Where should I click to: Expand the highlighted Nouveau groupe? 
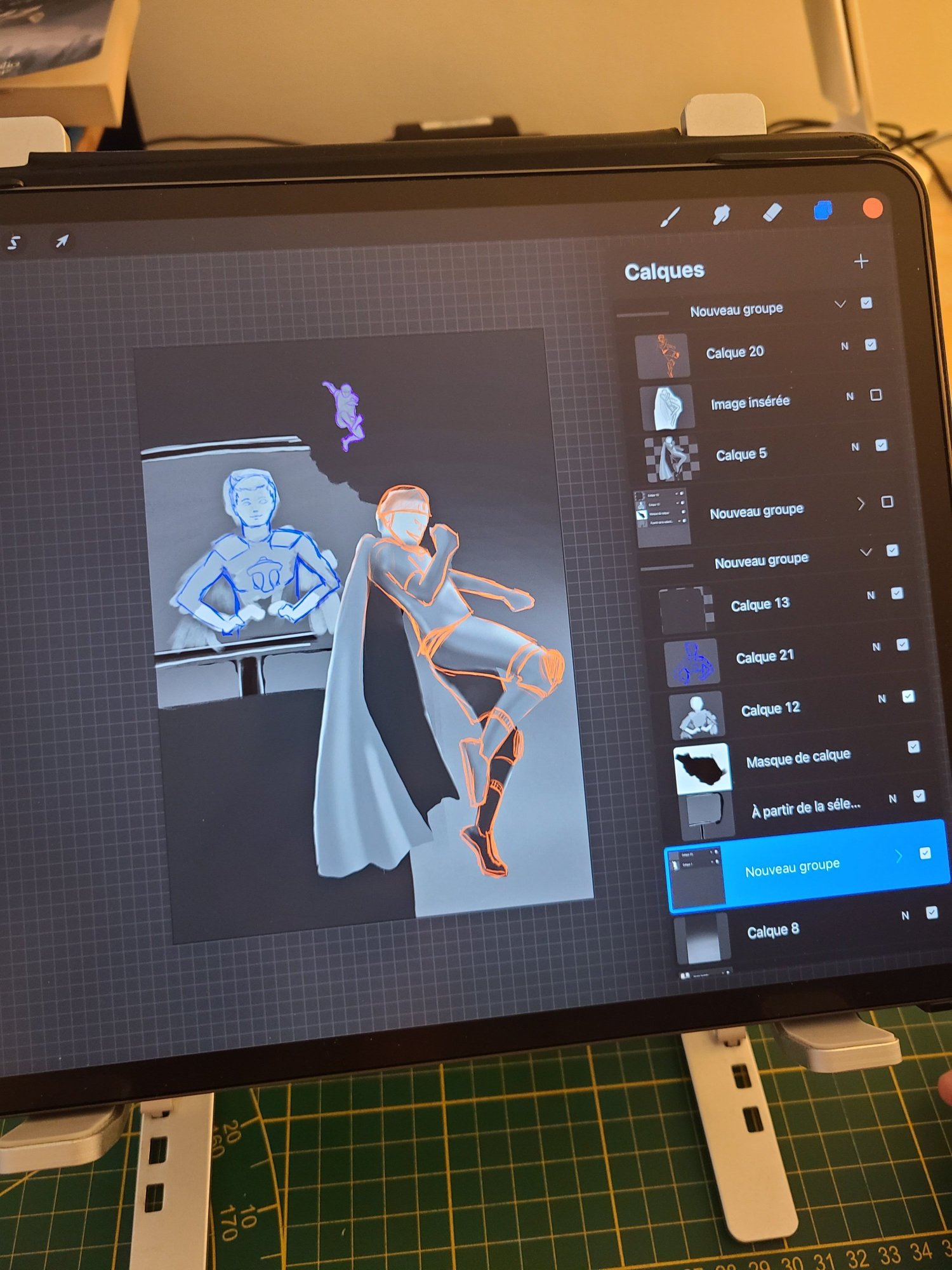pyautogui.click(x=899, y=857)
